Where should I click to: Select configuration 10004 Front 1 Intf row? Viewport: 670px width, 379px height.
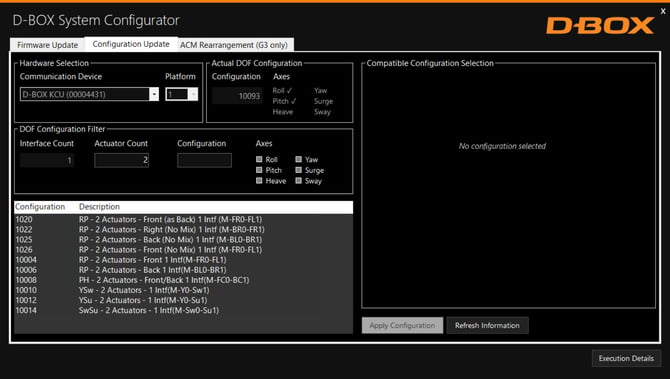click(183, 260)
